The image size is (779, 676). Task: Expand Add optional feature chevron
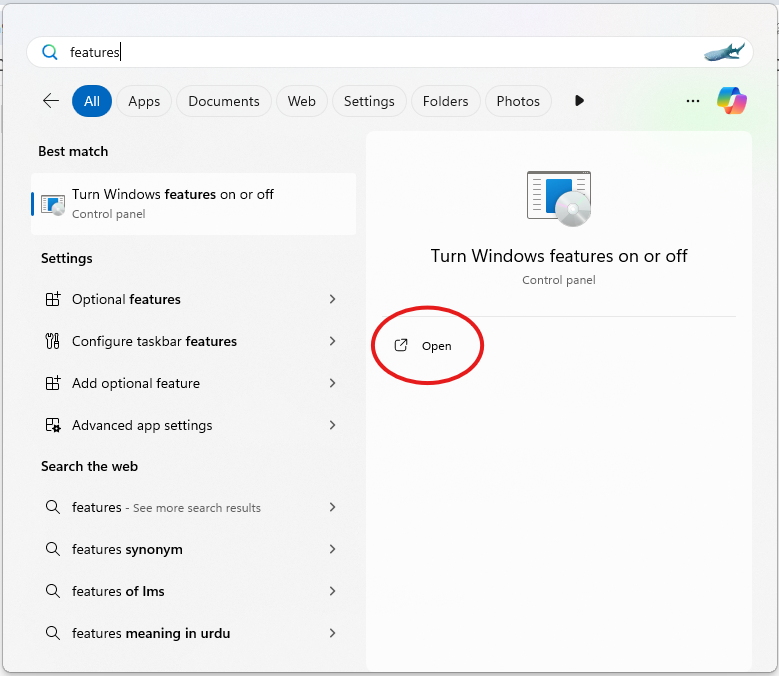332,383
